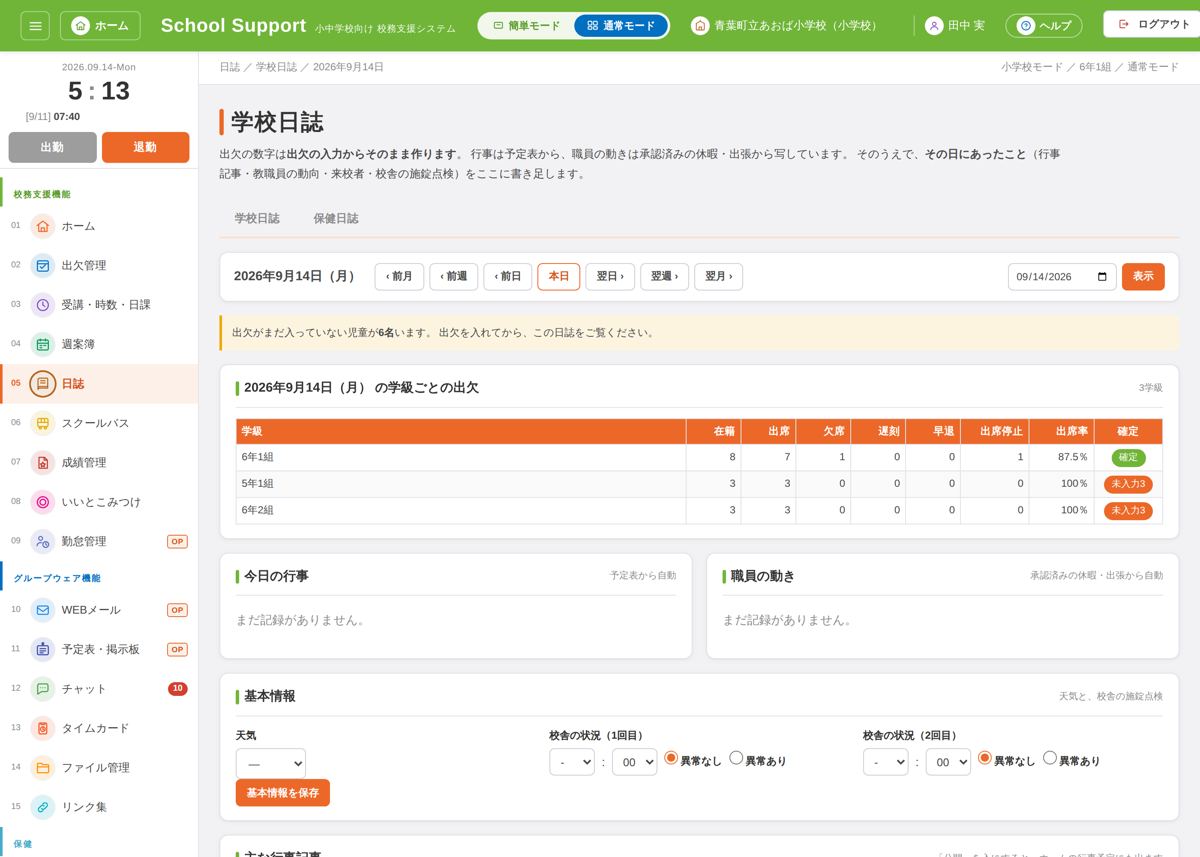Open 勤怠管理 person-clock icon
This screenshot has height=857, width=1200.
pyautogui.click(x=42, y=541)
